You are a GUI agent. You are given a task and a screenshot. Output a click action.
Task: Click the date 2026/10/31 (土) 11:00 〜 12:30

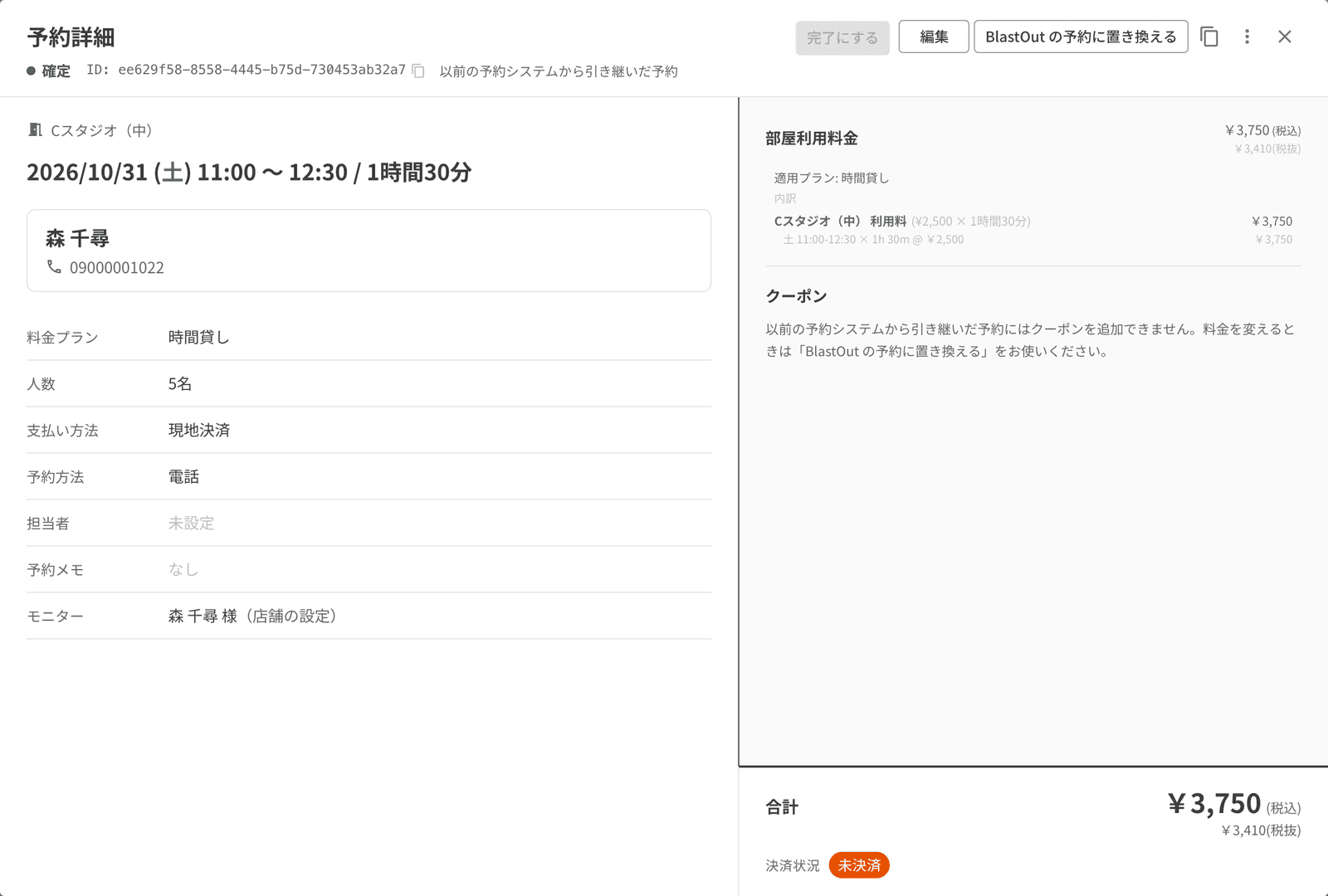coord(187,173)
